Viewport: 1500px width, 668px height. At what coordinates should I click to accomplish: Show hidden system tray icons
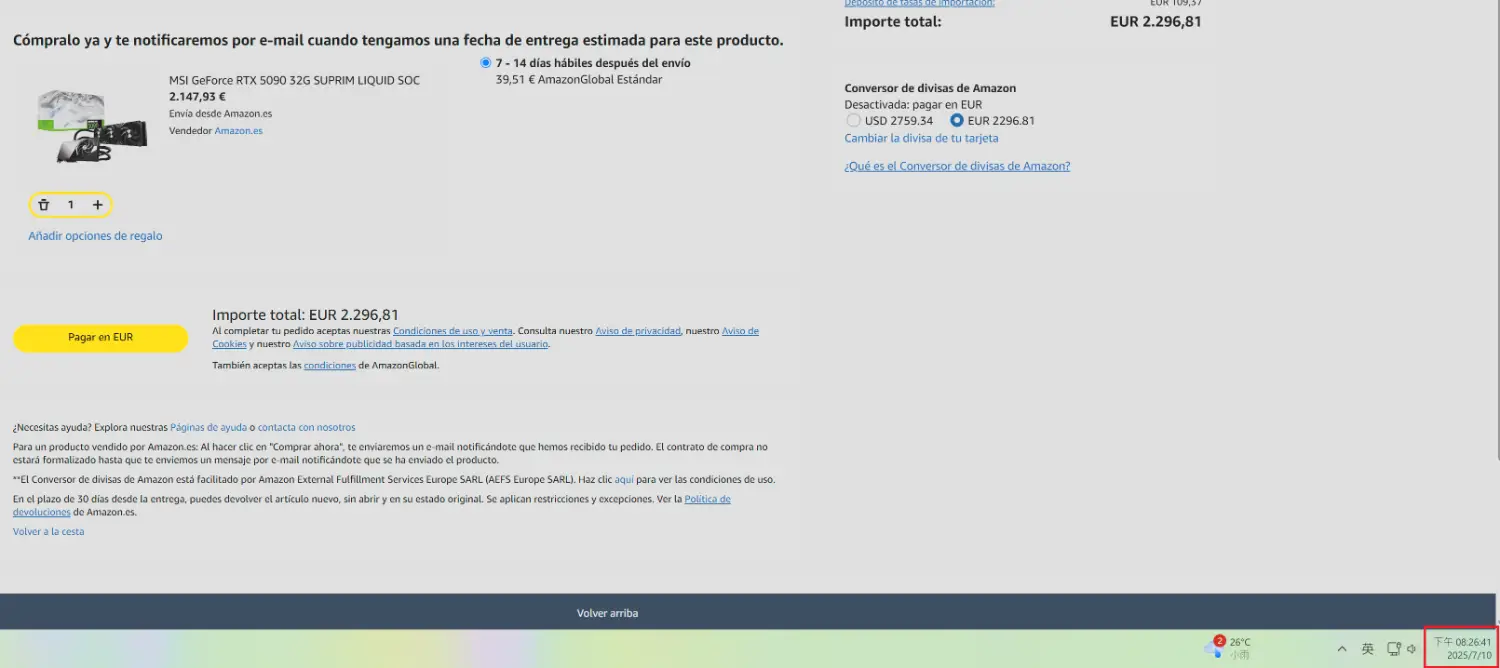point(1342,649)
